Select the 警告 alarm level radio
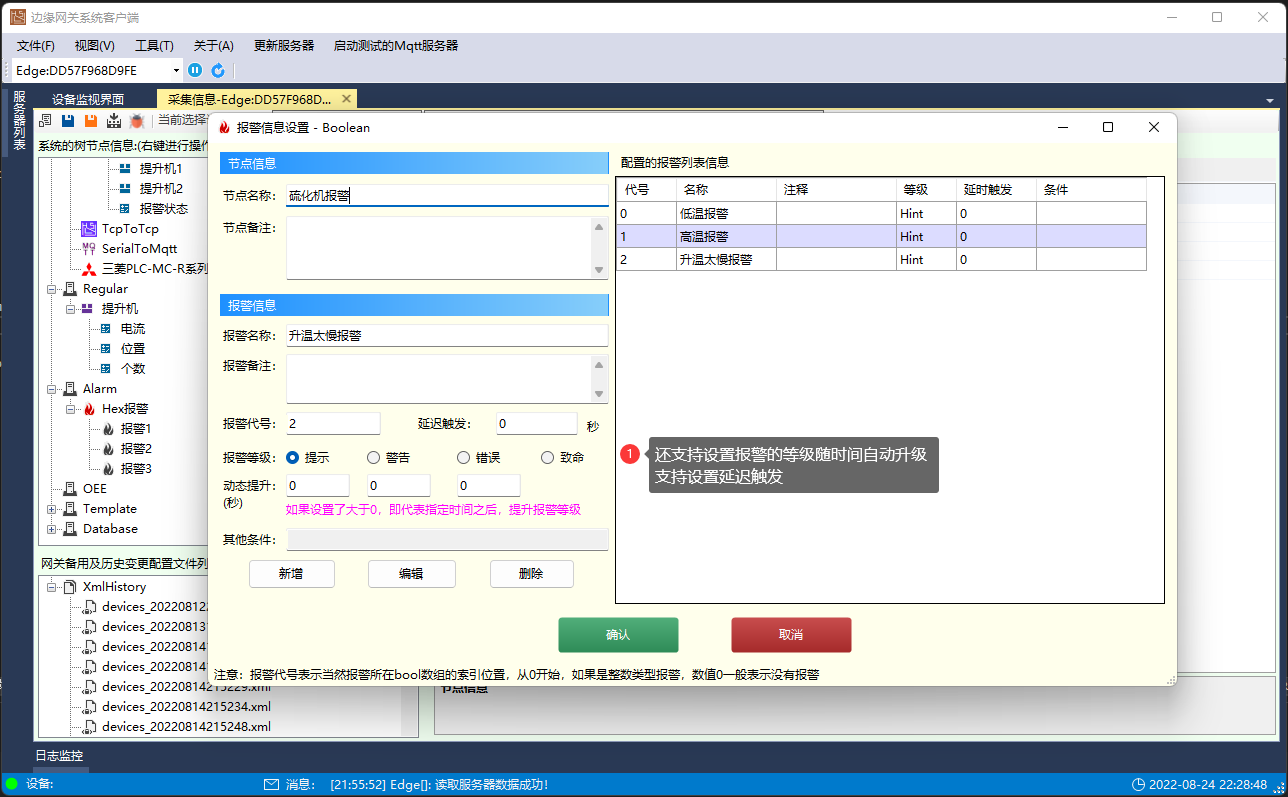Image resolution: width=1288 pixels, height=797 pixels. coord(374,457)
